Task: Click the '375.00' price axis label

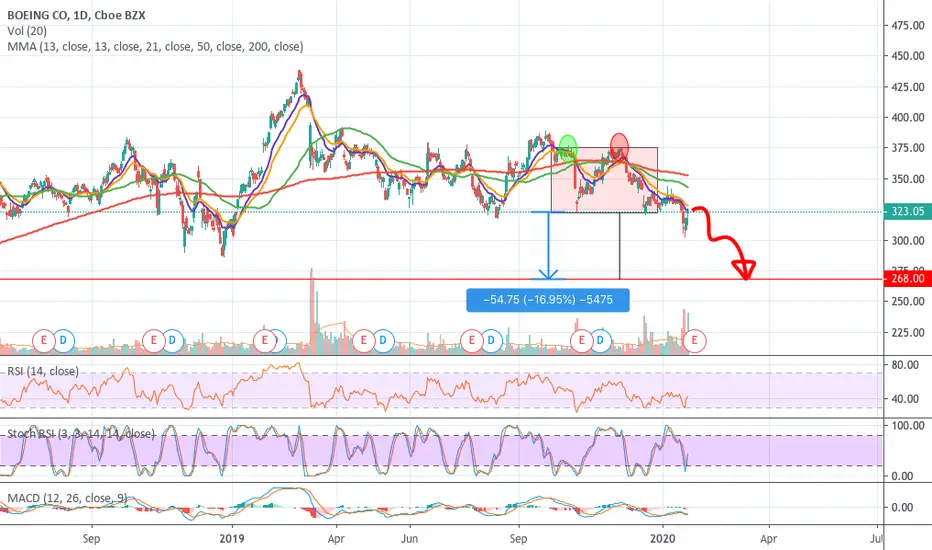Action: [x=908, y=148]
